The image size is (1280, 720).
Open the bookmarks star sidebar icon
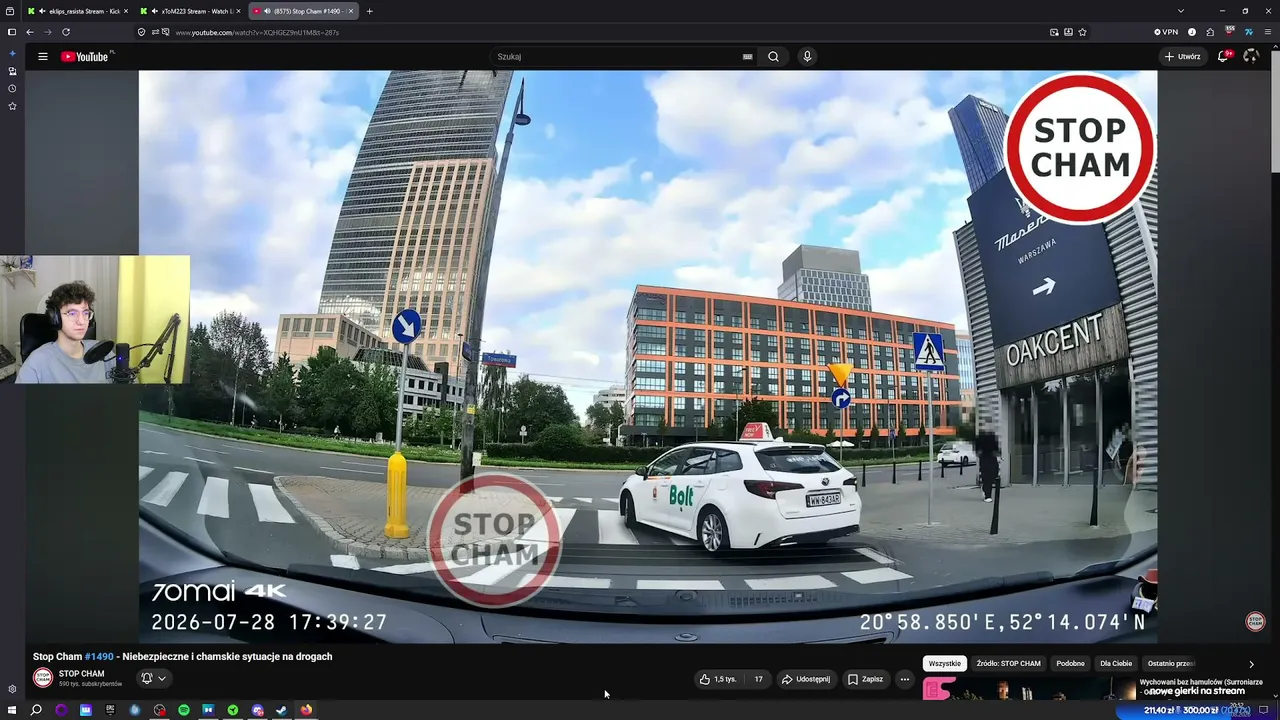[12, 105]
